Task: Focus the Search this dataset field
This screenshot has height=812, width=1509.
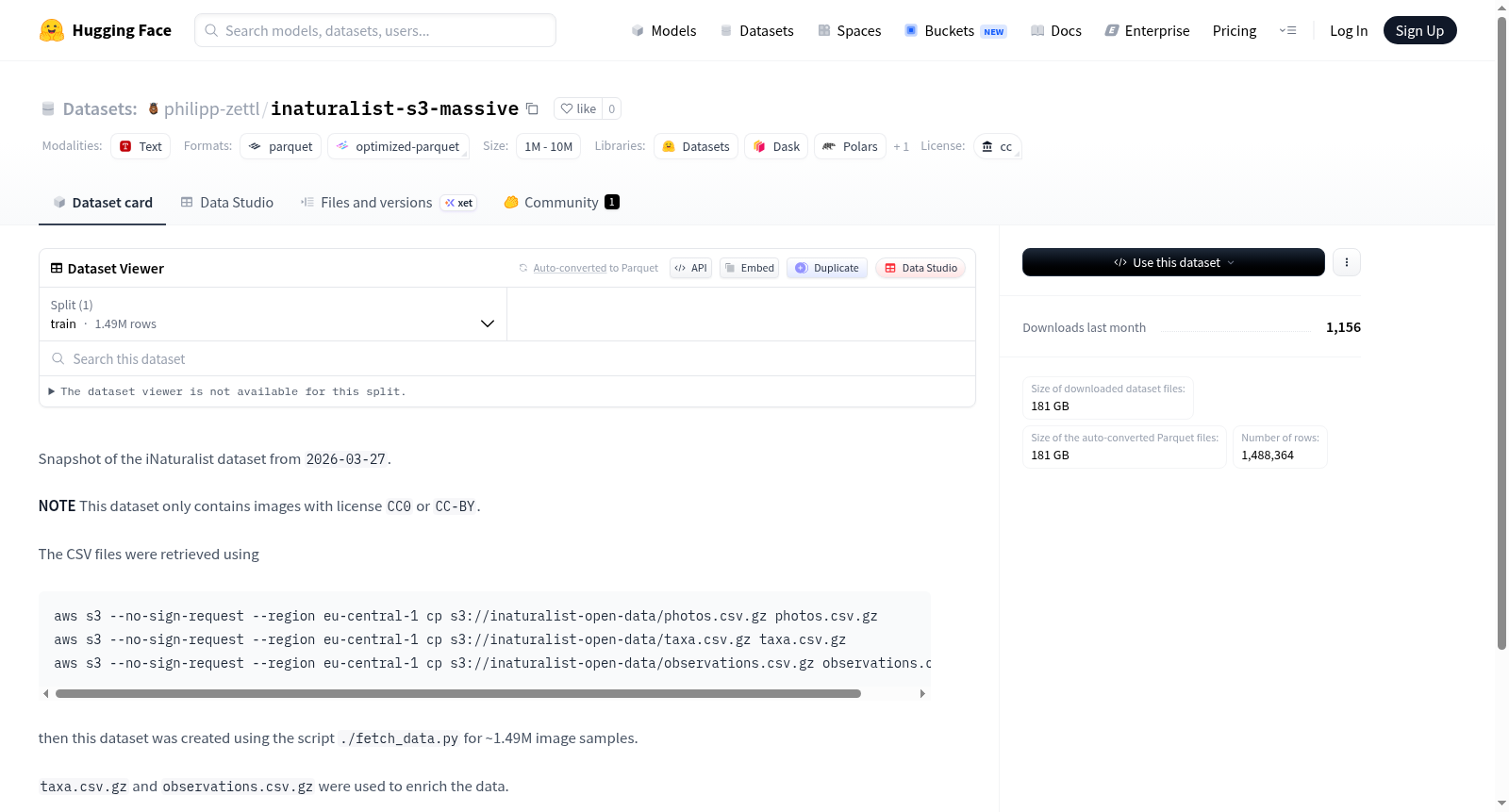Action: coord(507,358)
